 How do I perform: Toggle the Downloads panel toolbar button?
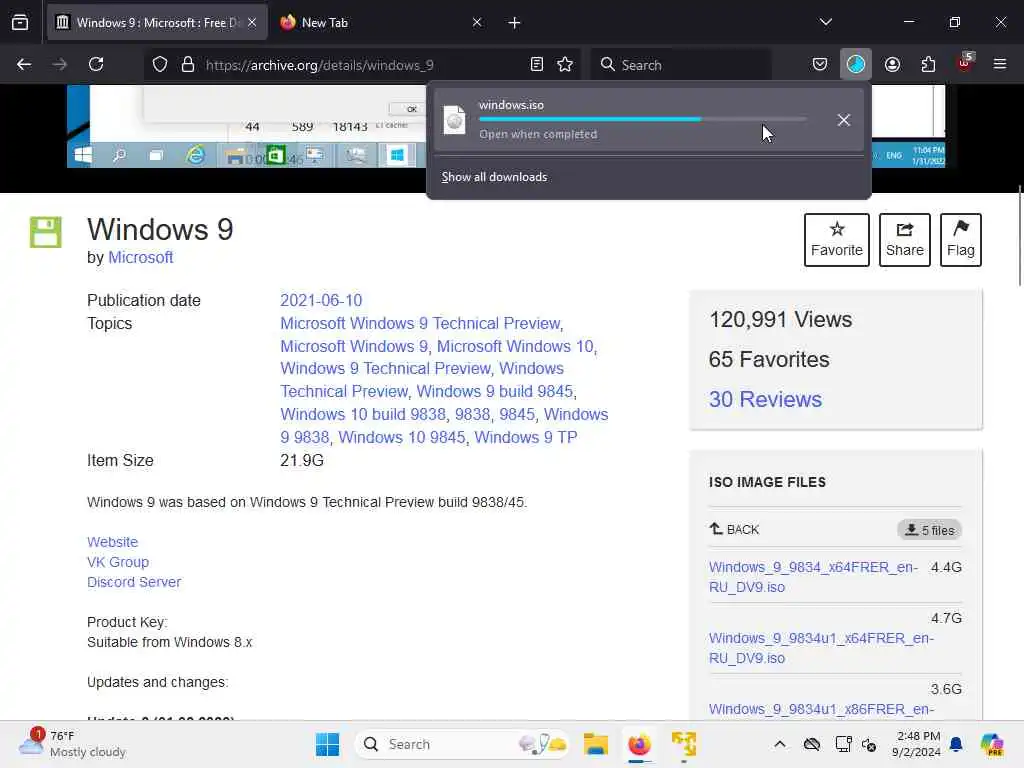point(856,64)
